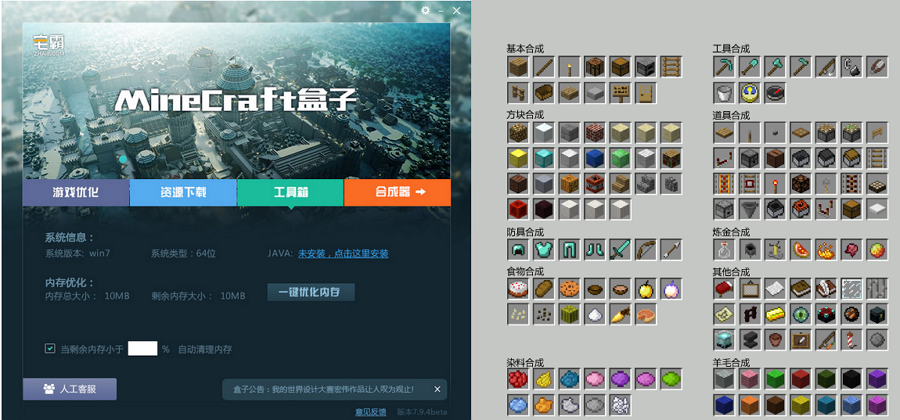Image resolution: width=900 pixels, height=420 pixels.
Task: Select the firework rocket recipe
Action: click(x=851, y=340)
